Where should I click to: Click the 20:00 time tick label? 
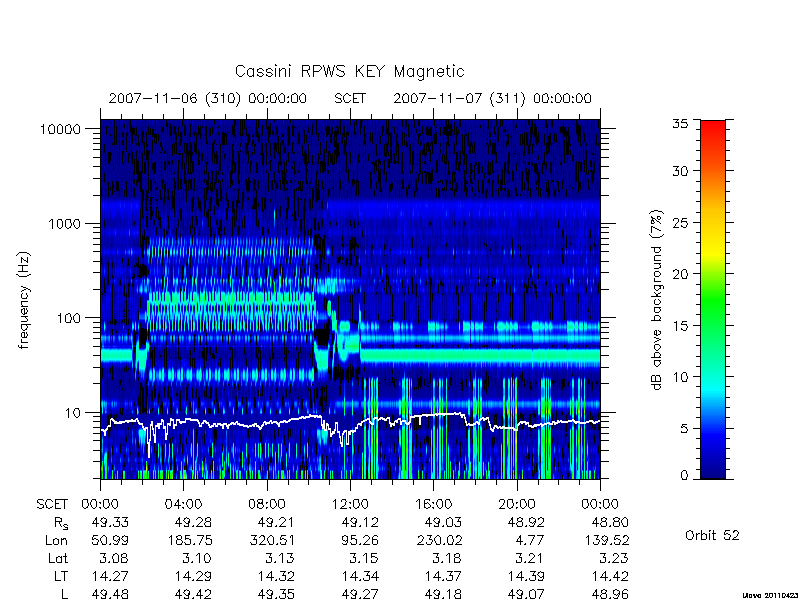pyautogui.click(x=516, y=505)
